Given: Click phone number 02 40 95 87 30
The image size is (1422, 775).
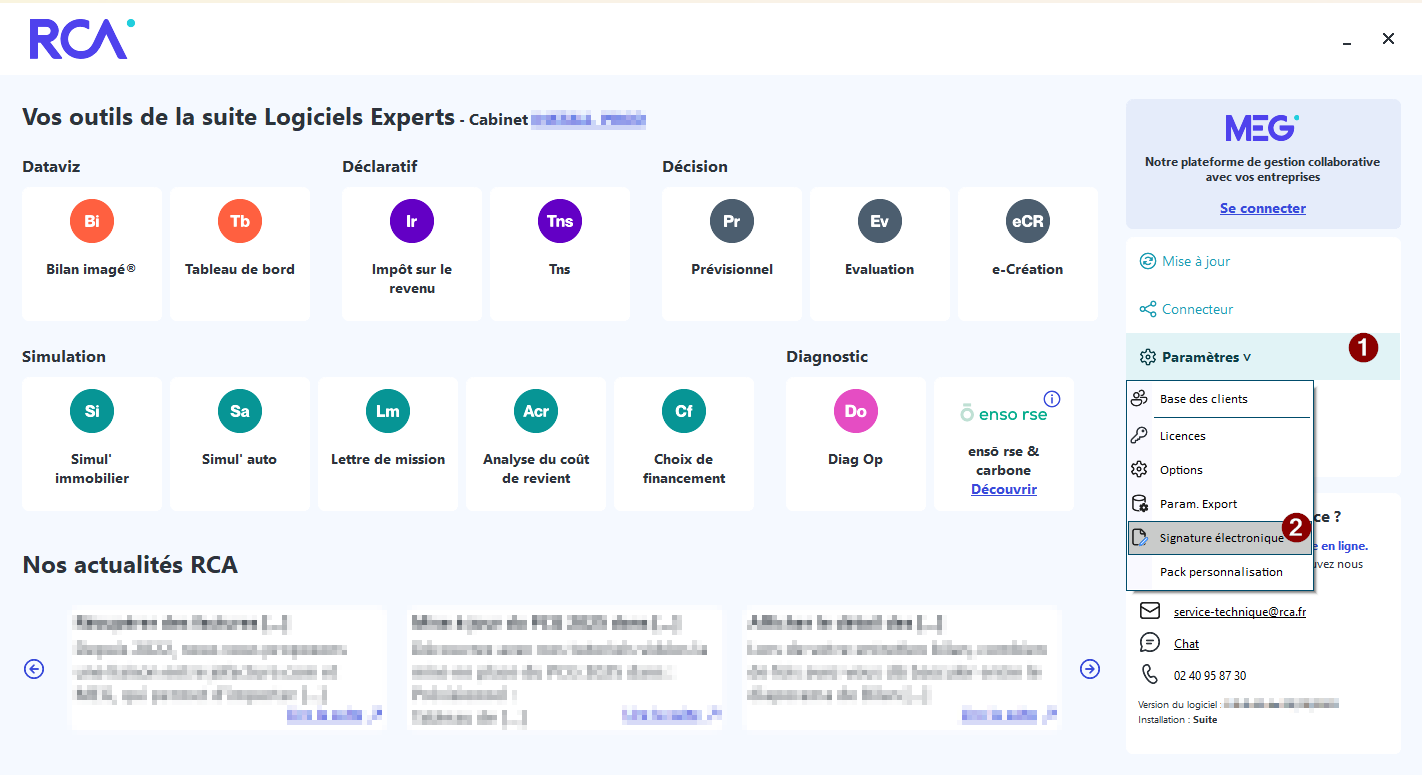Looking at the screenshot, I should pyautogui.click(x=1210, y=676).
